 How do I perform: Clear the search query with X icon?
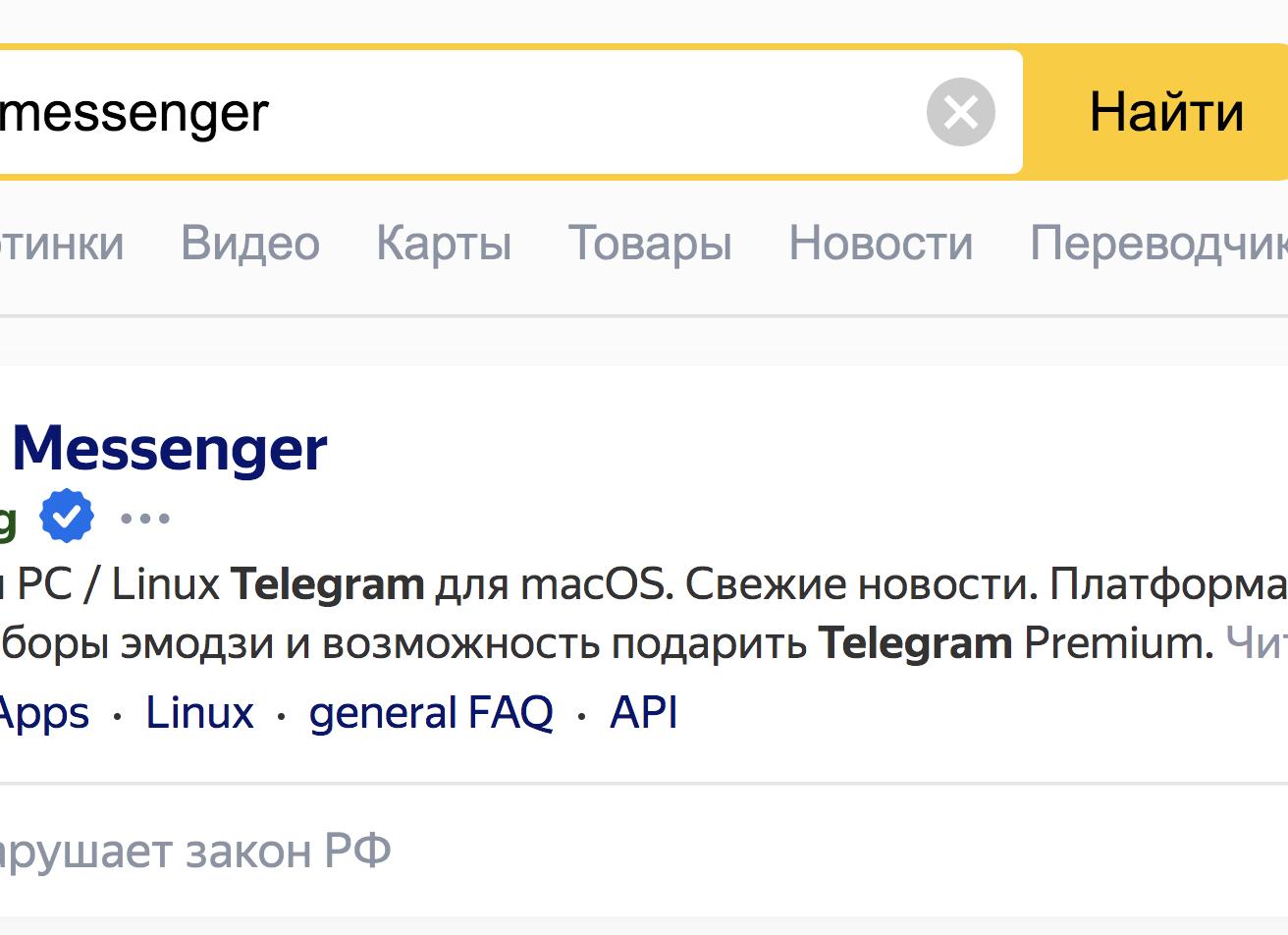pyautogui.click(x=960, y=112)
